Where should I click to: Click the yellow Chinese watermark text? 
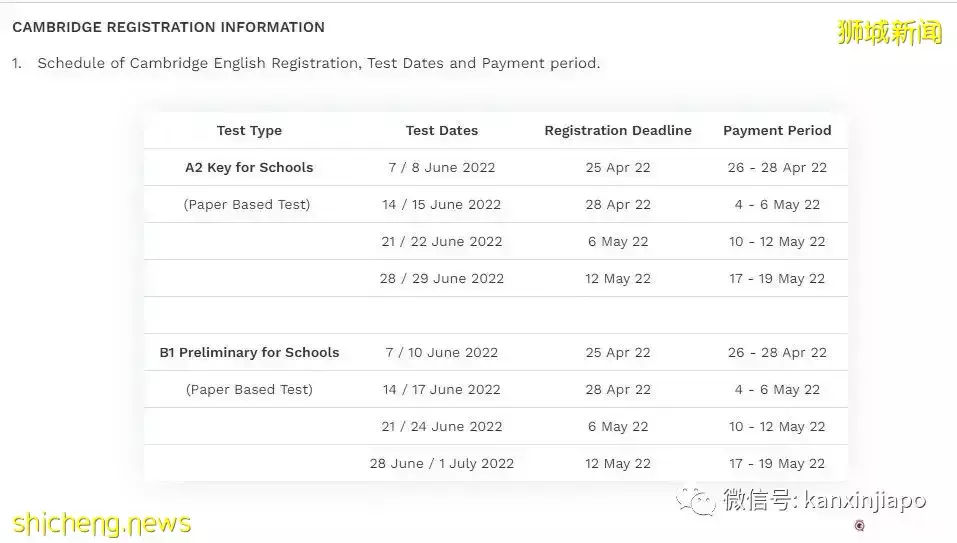(890, 32)
